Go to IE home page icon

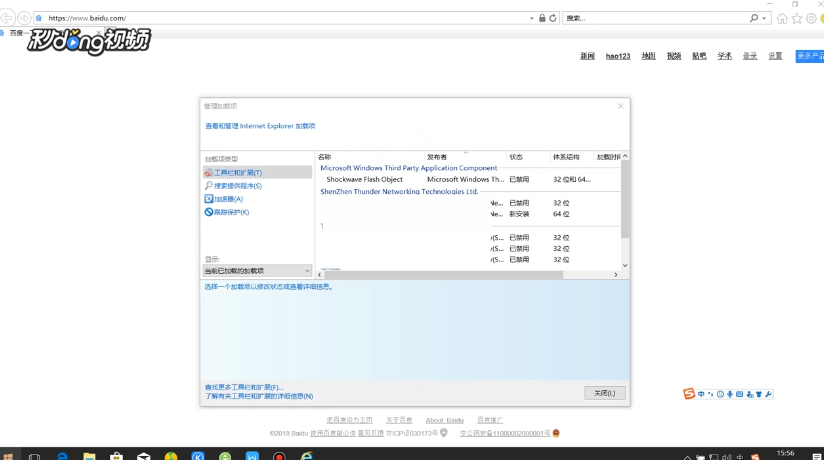[782, 18]
